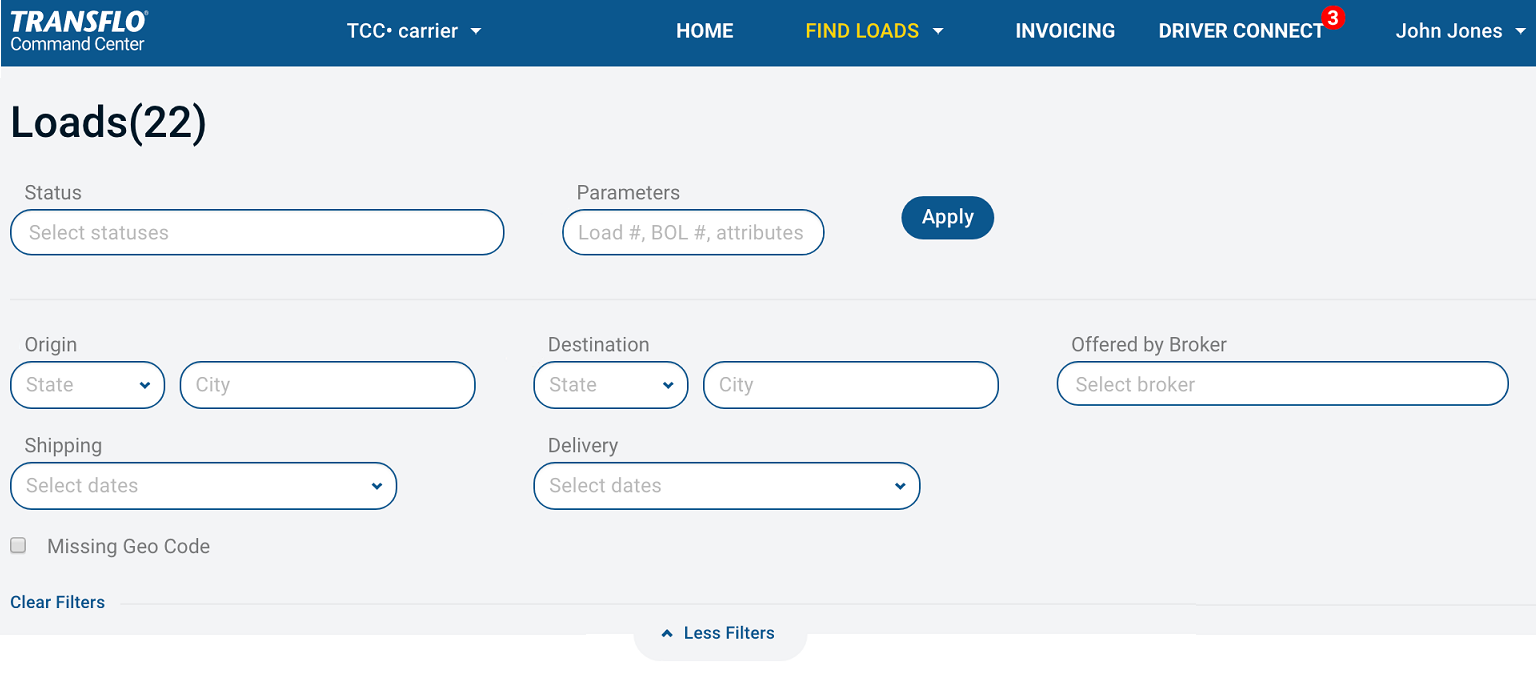Focus the Origin City text field
This screenshot has height=691, width=1536.
point(328,385)
